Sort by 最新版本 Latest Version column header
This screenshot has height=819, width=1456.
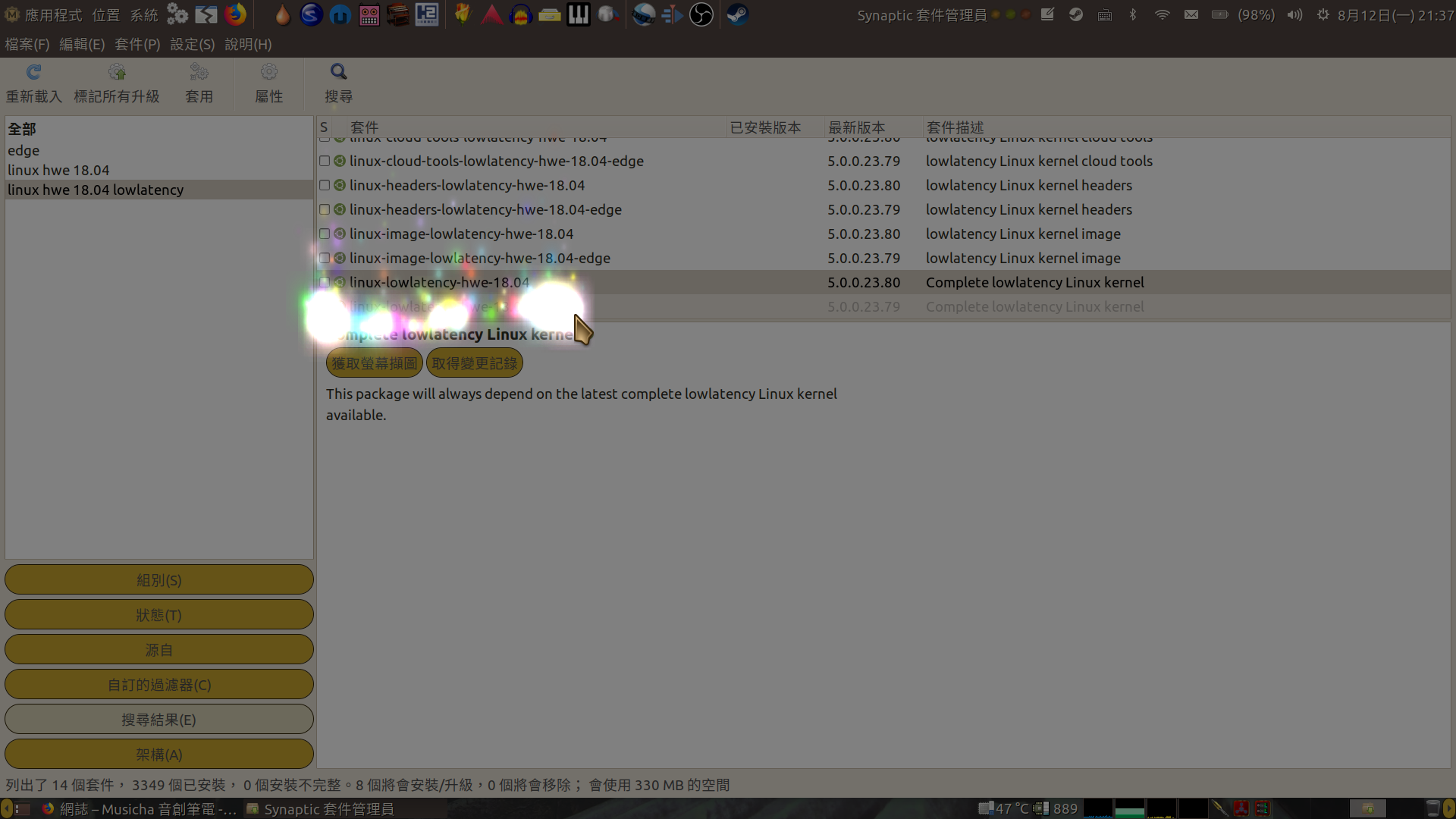pyautogui.click(x=857, y=127)
